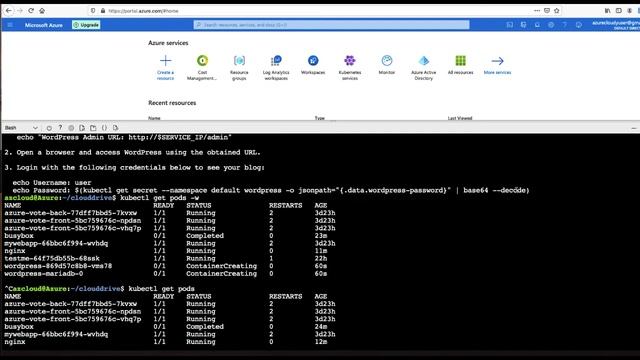The width and height of the screenshot is (640, 360).
Task: Click the nginx row with age 12m
Action: [166, 342]
